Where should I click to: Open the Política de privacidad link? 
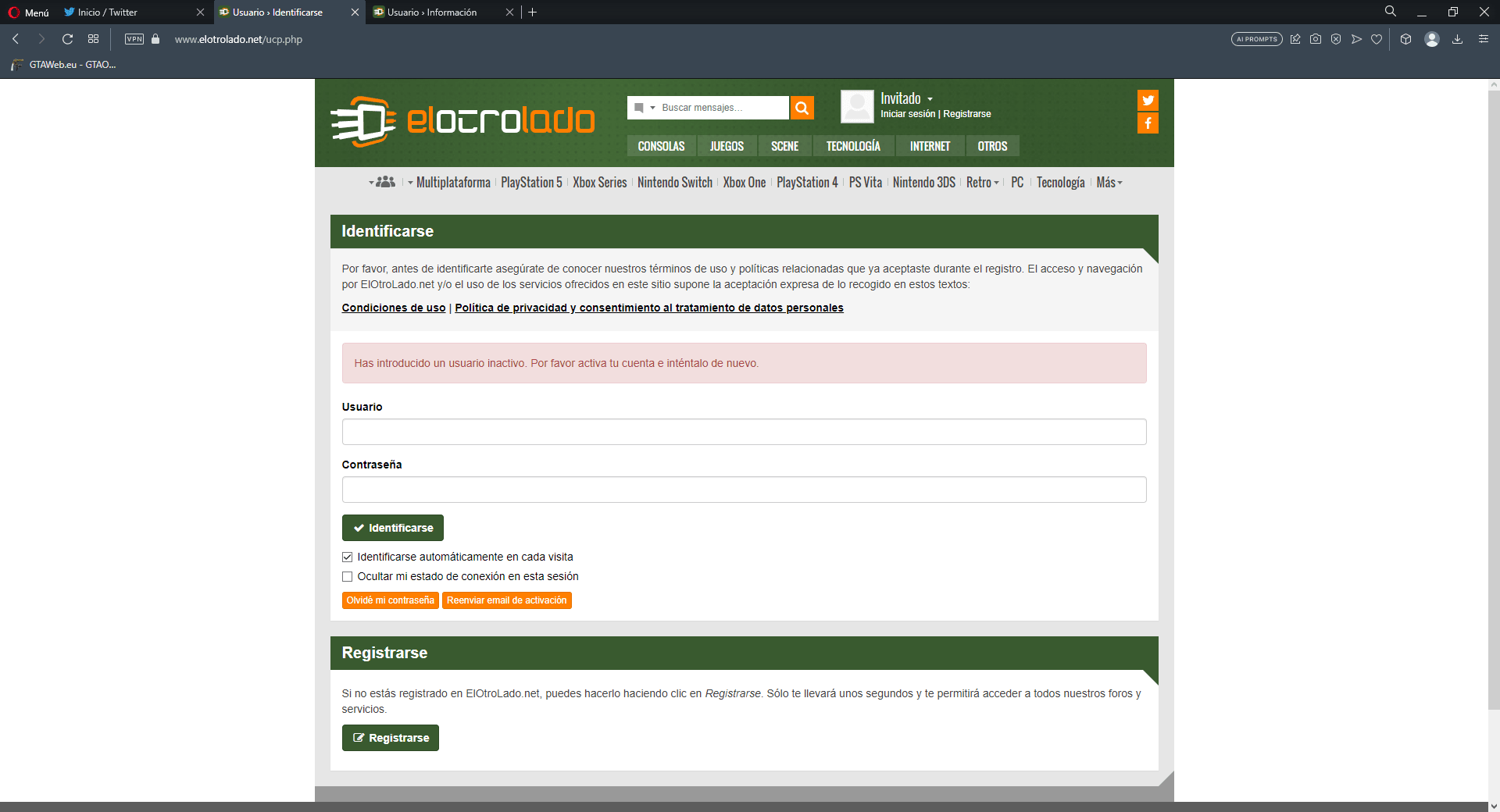649,308
